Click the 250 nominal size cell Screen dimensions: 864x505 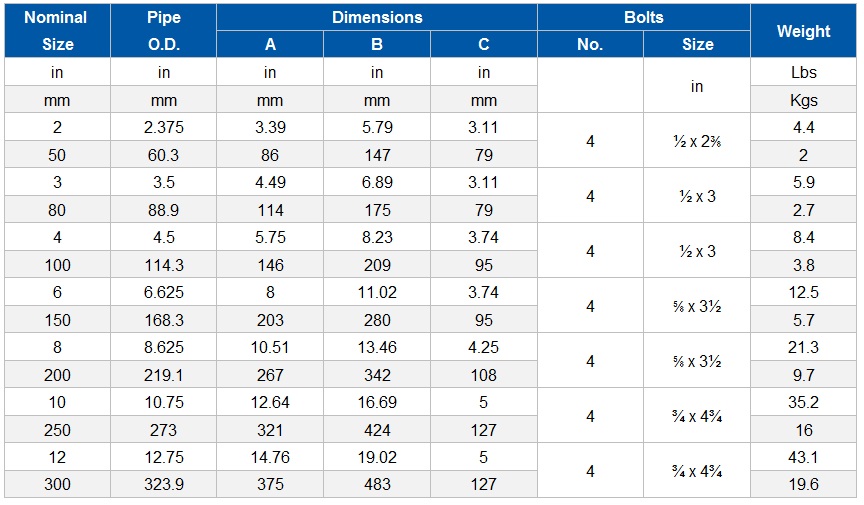click(57, 429)
